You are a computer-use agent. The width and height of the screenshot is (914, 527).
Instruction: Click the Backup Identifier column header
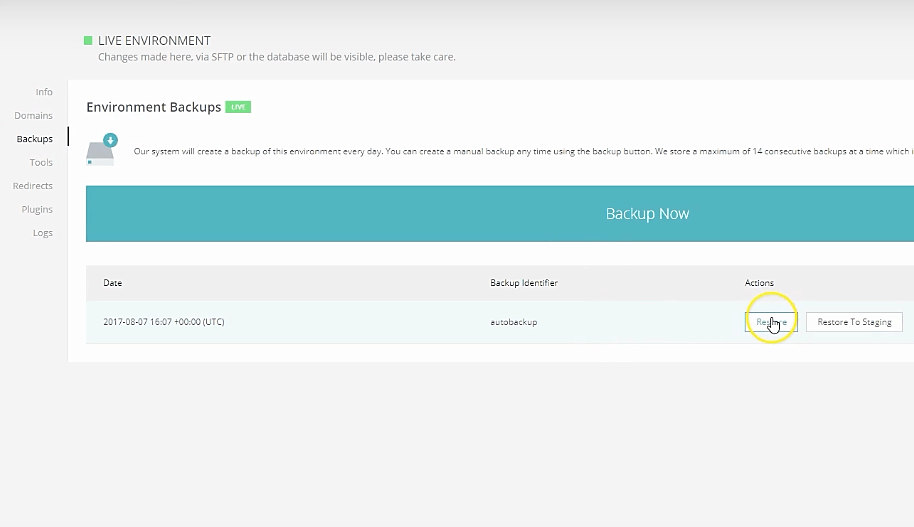[x=523, y=283]
